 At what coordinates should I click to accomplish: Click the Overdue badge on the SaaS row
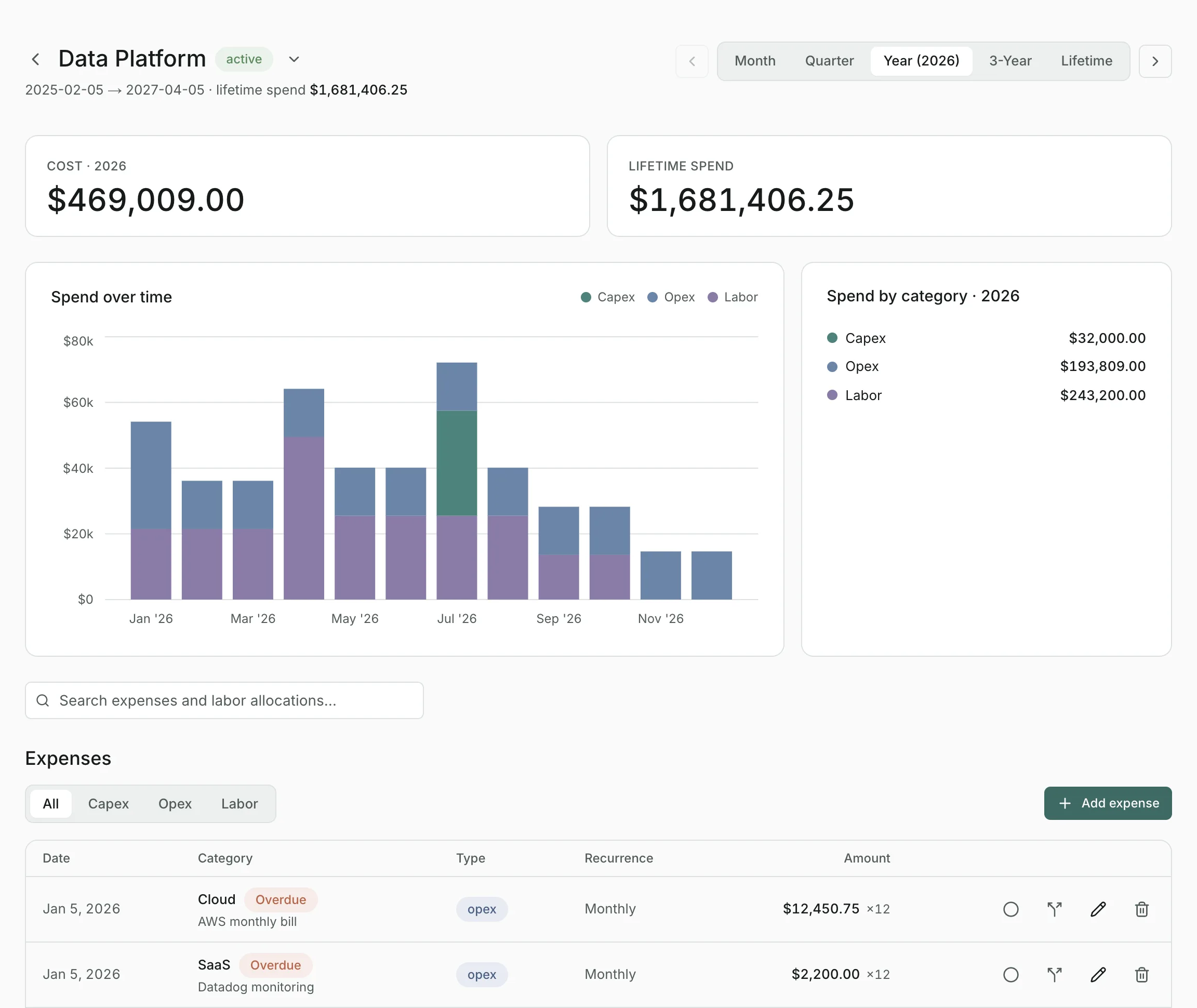point(275,966)
